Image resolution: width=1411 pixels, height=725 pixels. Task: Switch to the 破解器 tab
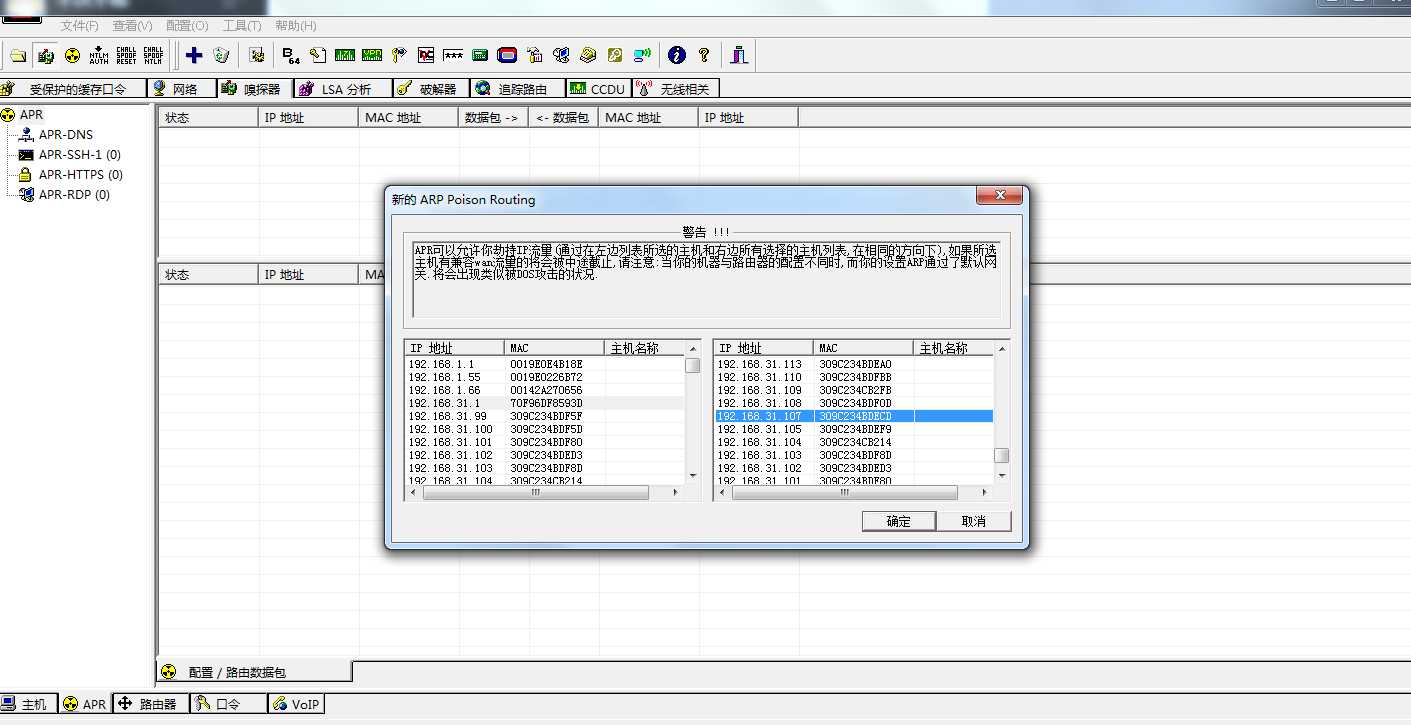point(431,89)
